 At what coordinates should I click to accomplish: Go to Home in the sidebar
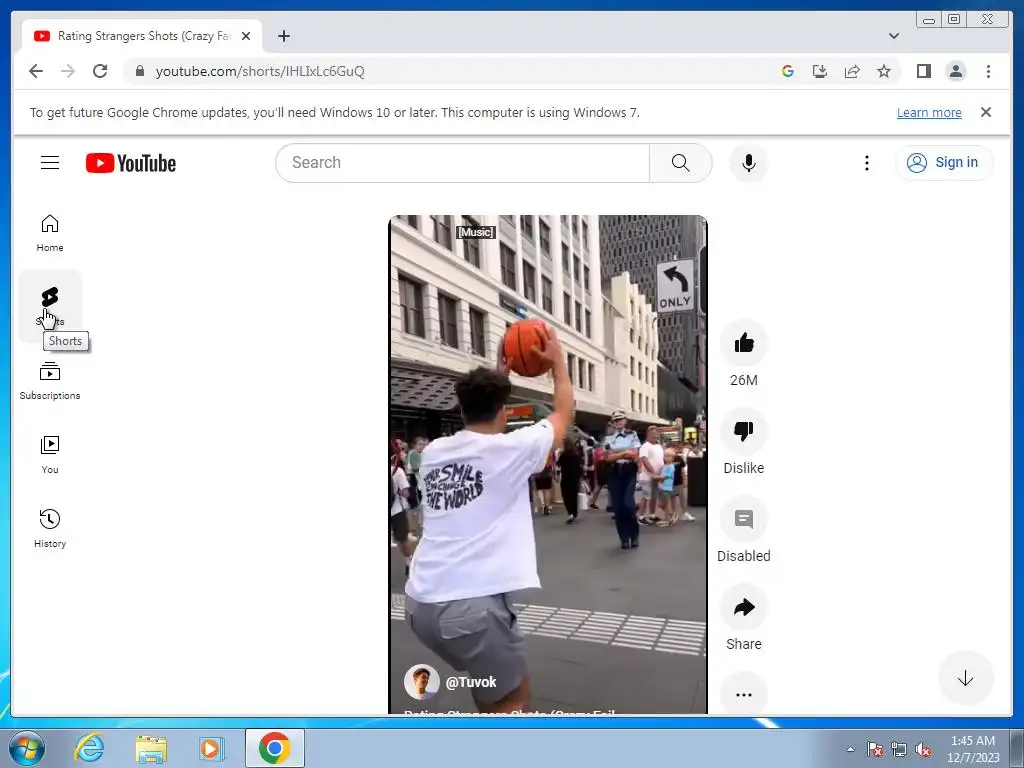click(x=50, y=233)
